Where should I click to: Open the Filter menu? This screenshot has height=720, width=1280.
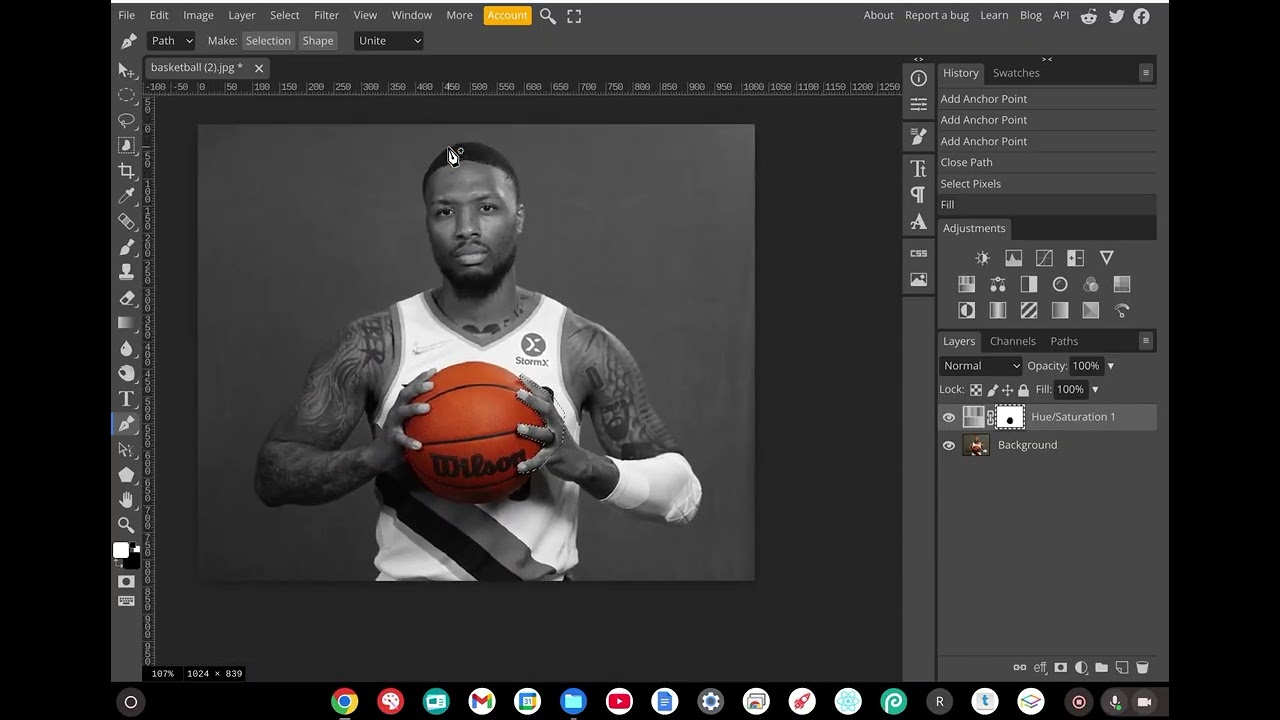pyautogui.click(x=326, y=15)
